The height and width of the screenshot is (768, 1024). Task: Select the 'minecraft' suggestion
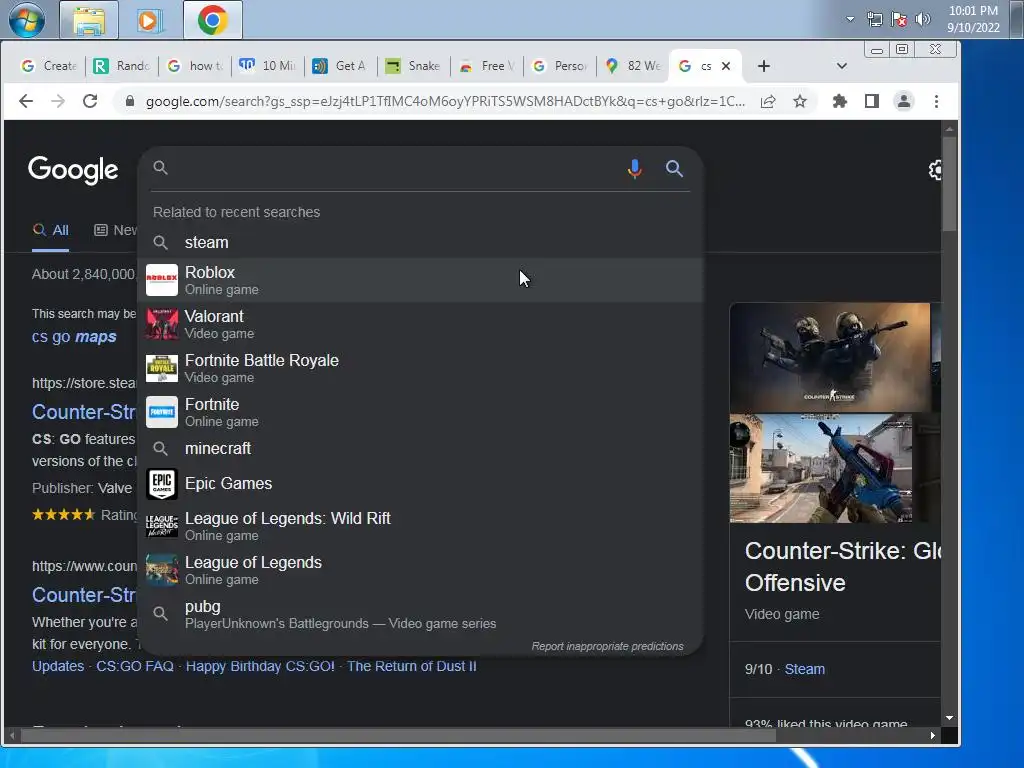coord(420,449)
